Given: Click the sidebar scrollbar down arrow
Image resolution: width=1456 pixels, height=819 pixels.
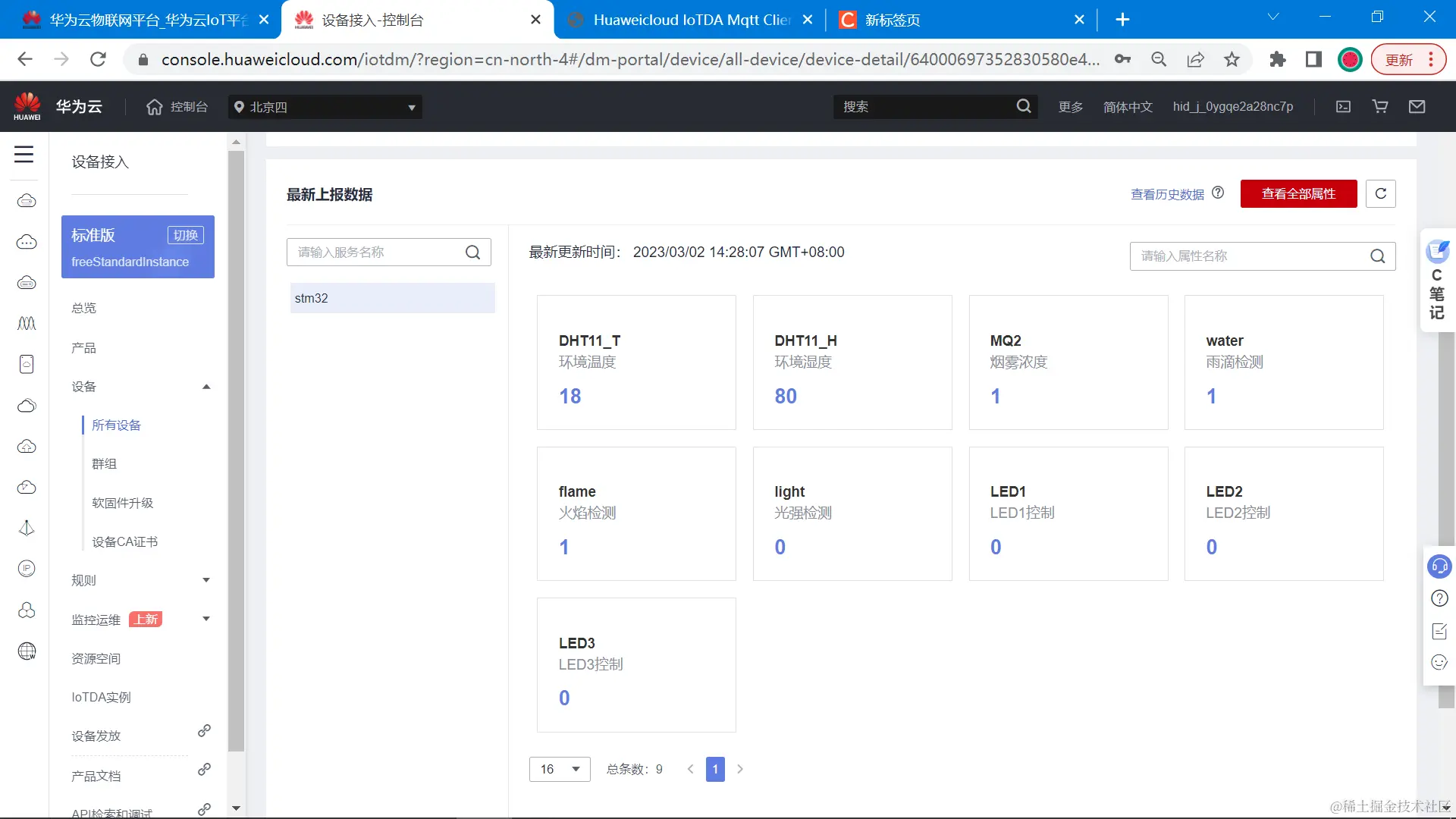Looking at the screenshot, I should (237, 809).
